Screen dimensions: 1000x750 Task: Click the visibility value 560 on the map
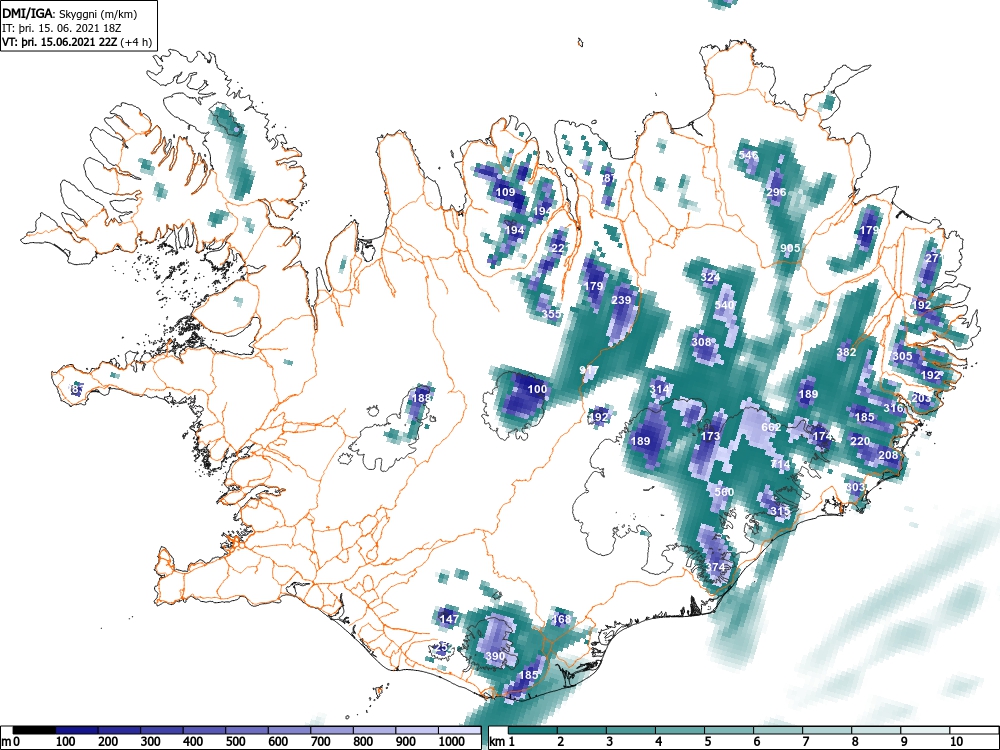pos(724,492)
